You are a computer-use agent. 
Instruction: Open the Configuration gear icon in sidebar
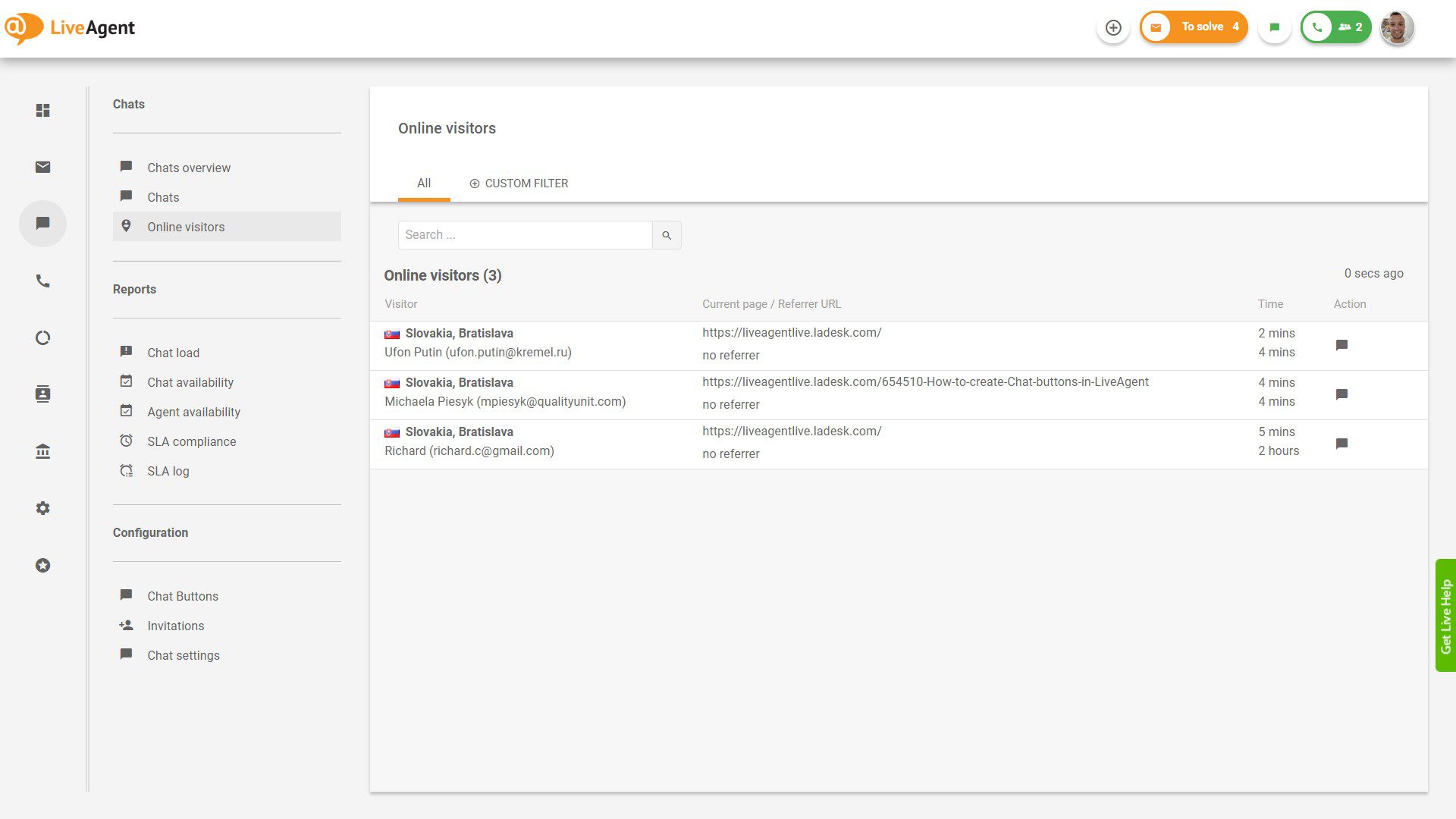[x=42, y=508]
